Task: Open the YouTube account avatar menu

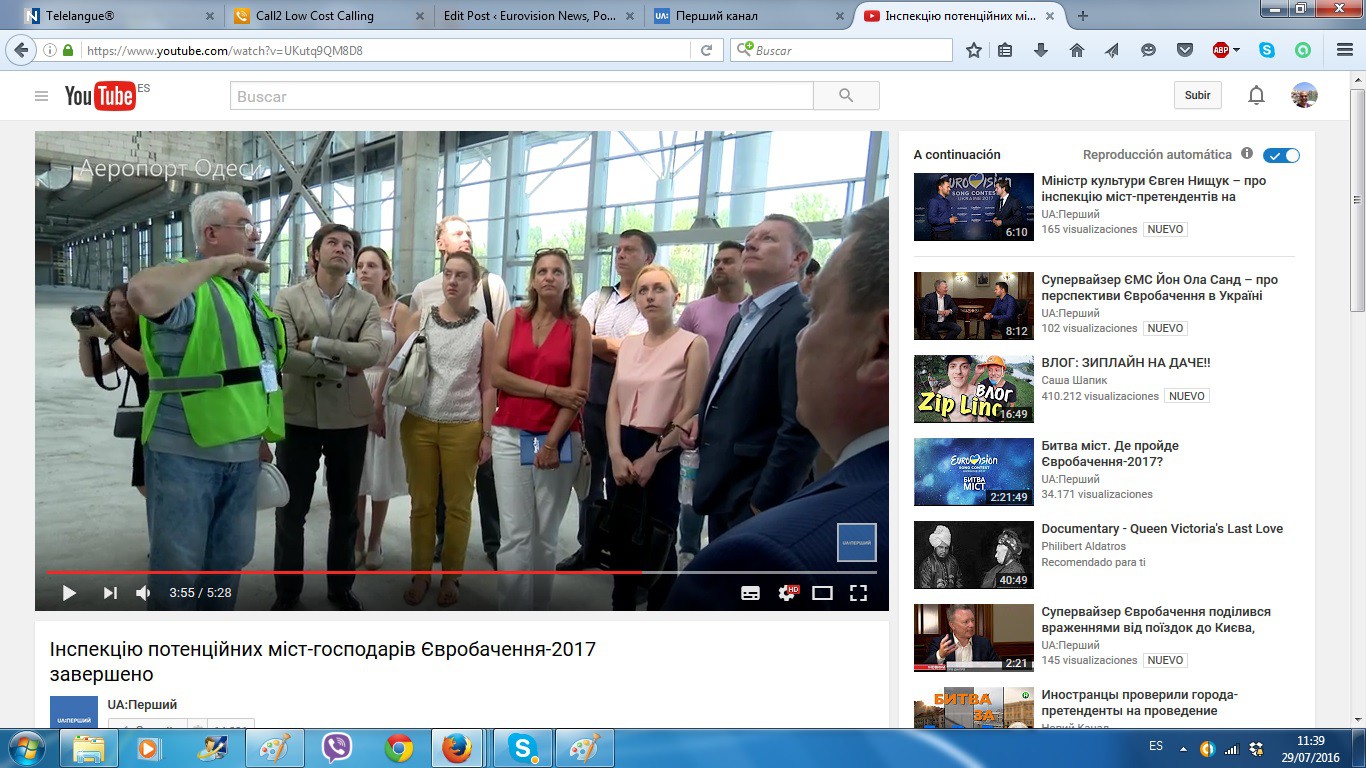Action: (1304, 95)
